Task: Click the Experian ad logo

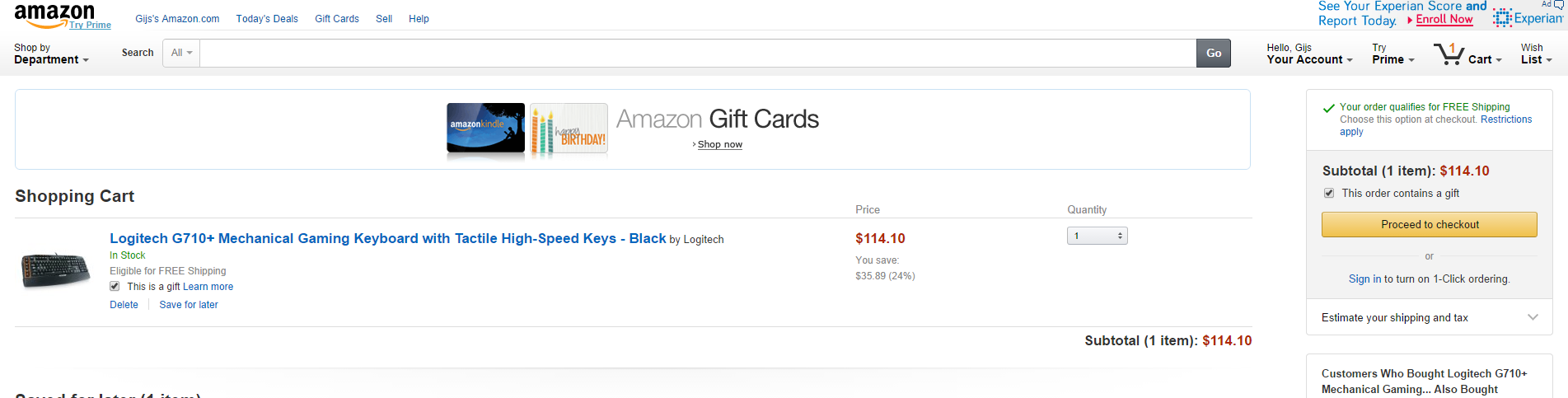Action: 1527,18
